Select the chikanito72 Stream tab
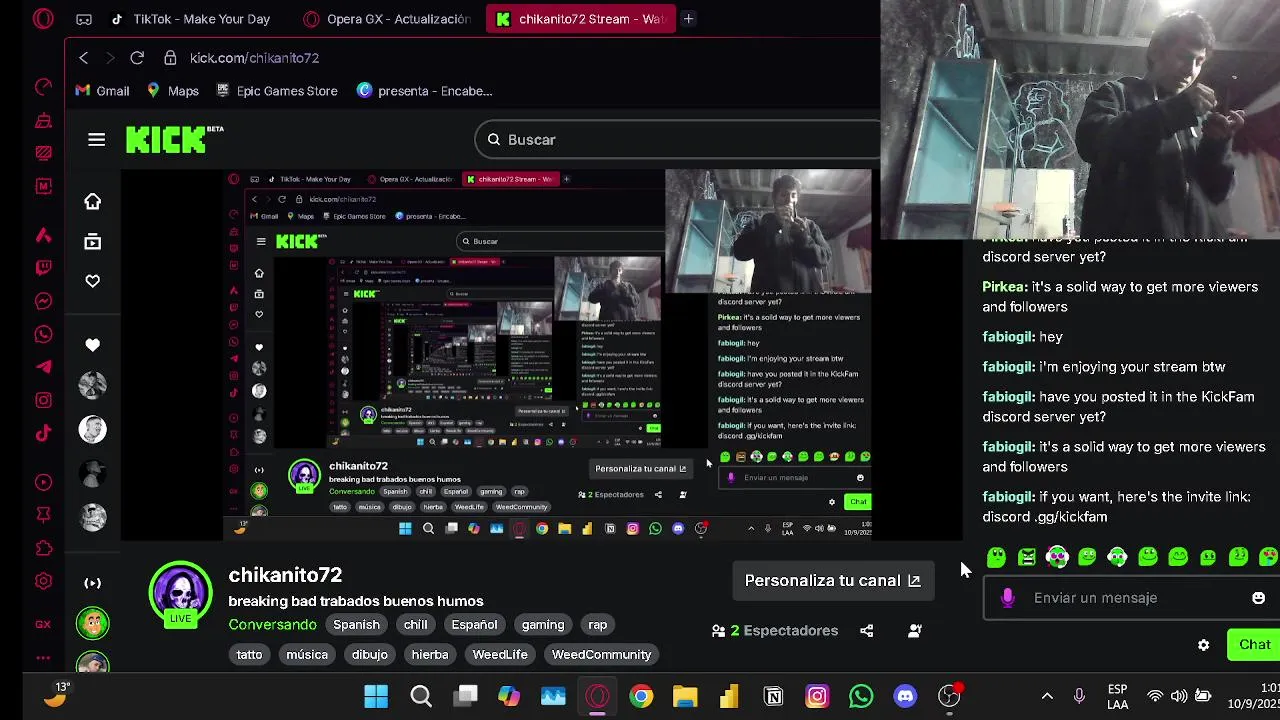The image size is (1280, 720). 580,19
